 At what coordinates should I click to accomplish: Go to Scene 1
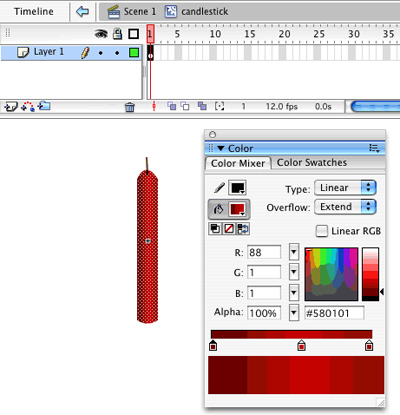131,12
